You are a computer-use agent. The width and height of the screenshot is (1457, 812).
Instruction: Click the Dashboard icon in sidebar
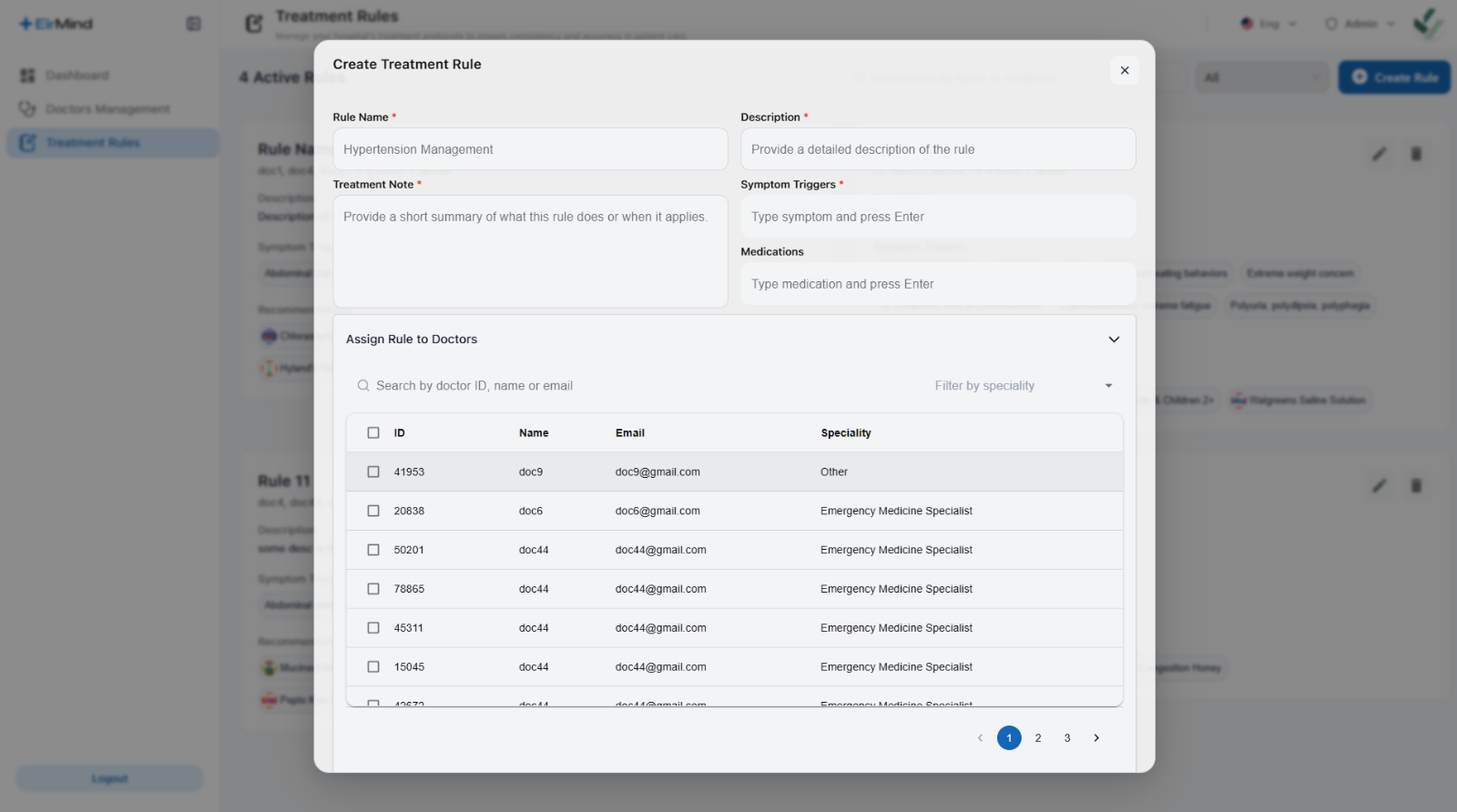pos(27,76)
